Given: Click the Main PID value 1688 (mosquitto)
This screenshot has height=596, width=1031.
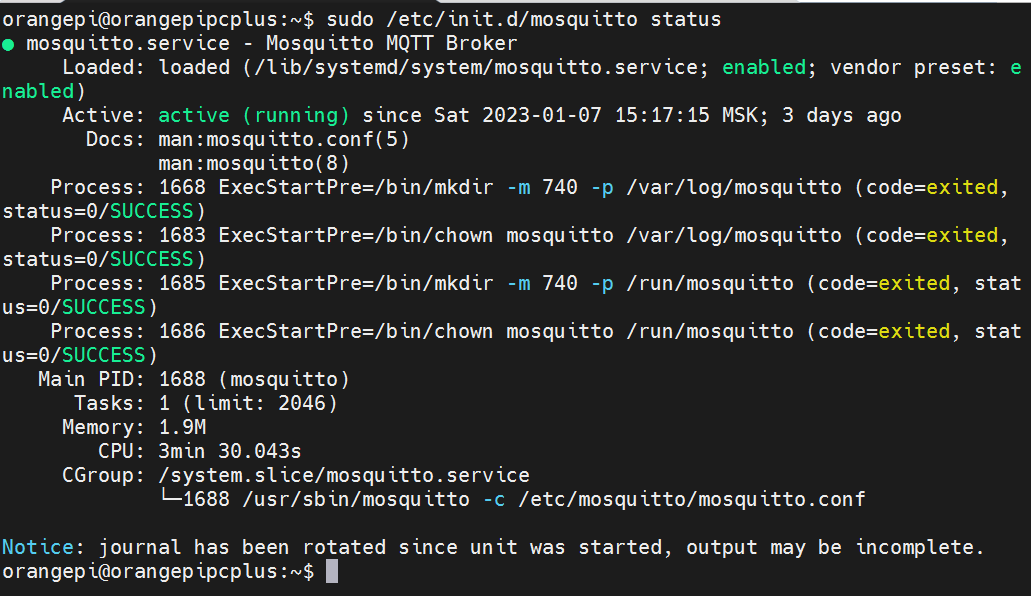Looking at the screenshot, I should pyautogui.click(x=254, y=379).
